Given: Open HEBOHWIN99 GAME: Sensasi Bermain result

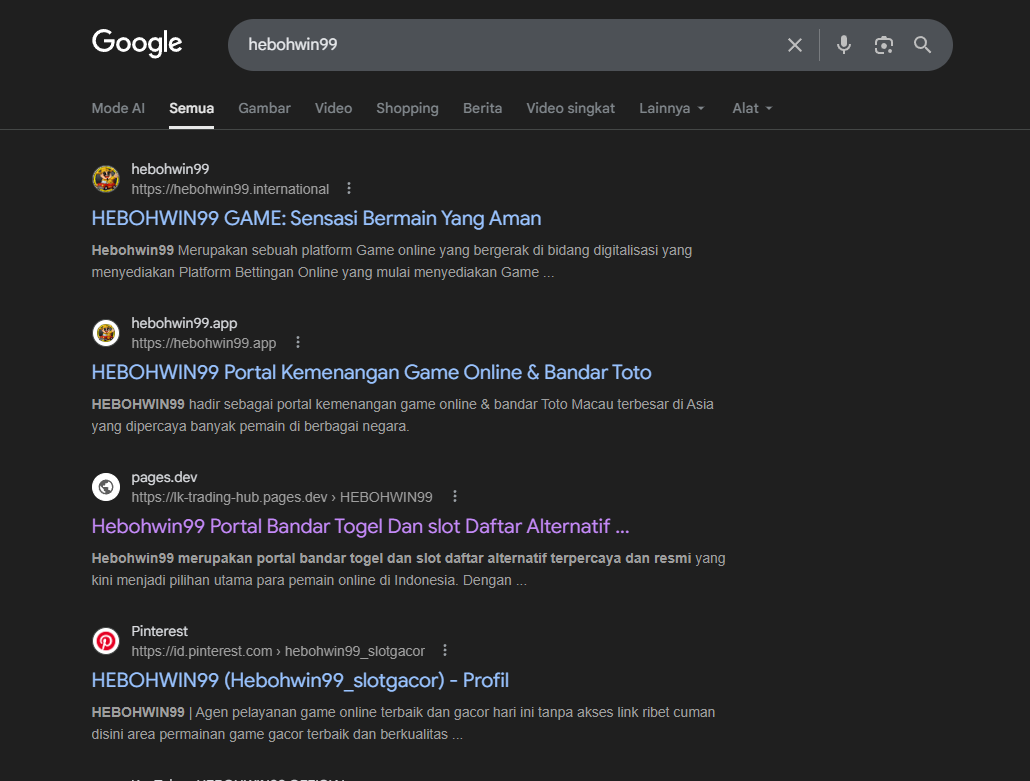Looking at the screenshot, I should tap(316, 218).
